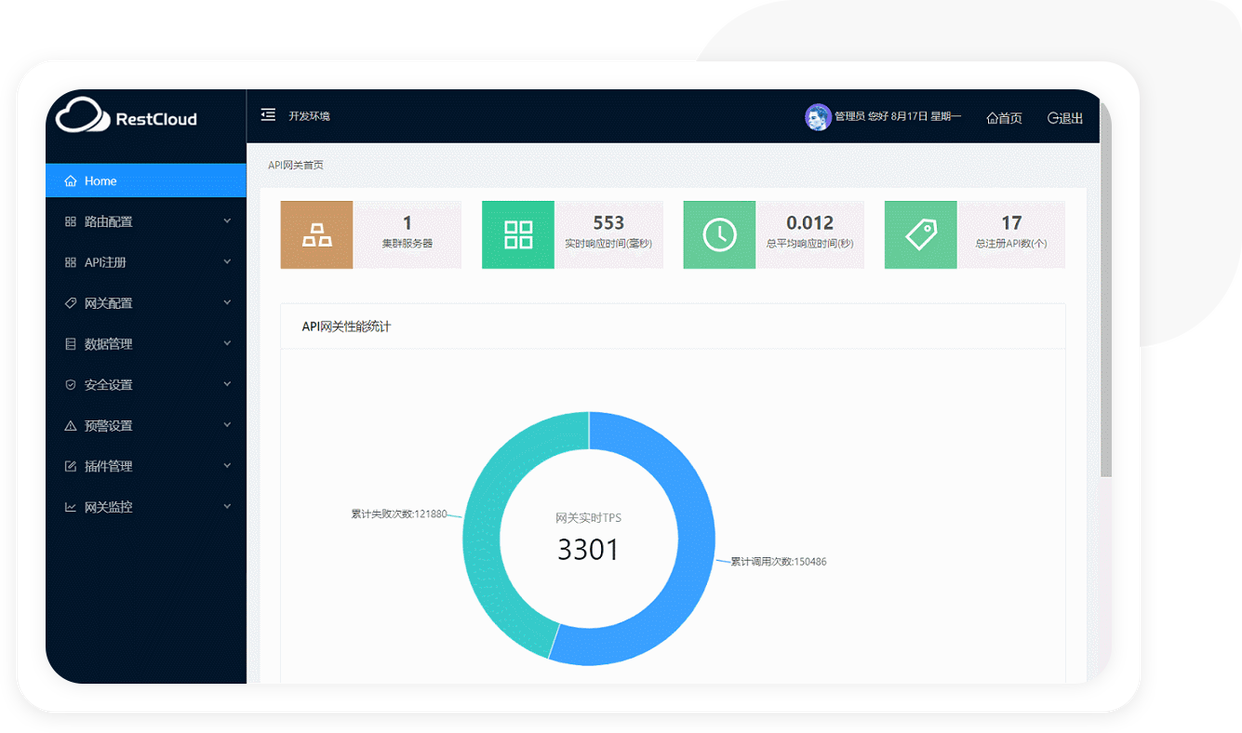Screen dimensions: 1242x733
Task: Click the RestCloud cloud logo
Action: tap(83, 115)
